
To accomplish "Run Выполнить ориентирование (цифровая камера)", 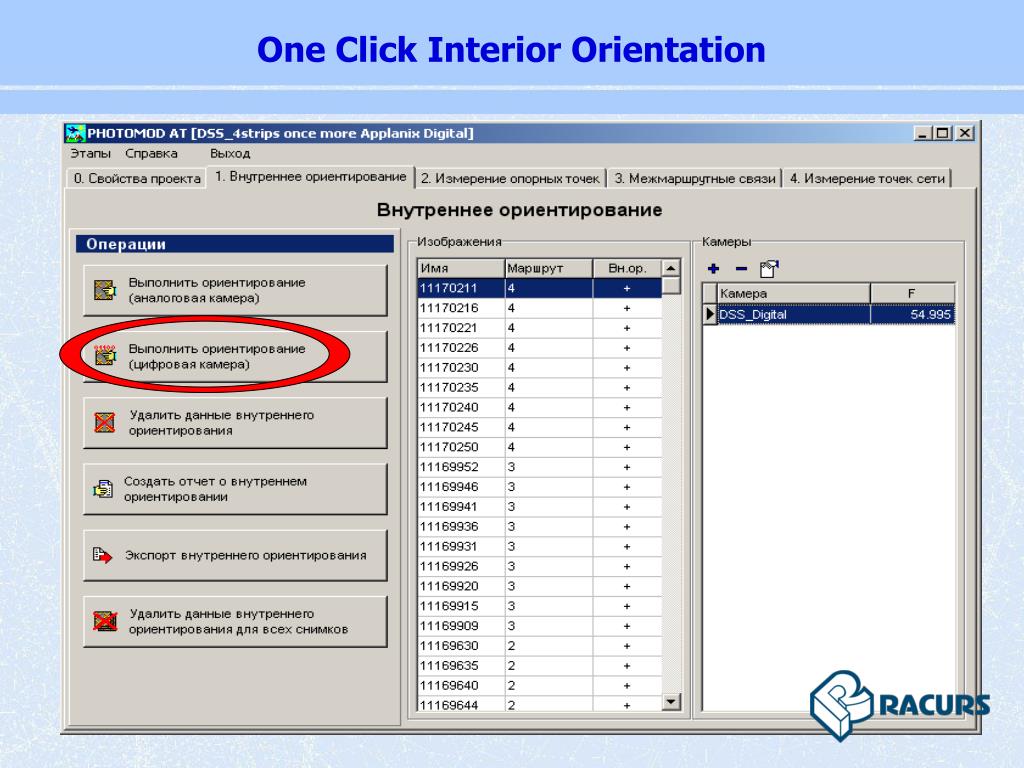I will pyautogui.click(x=235, y=357).
